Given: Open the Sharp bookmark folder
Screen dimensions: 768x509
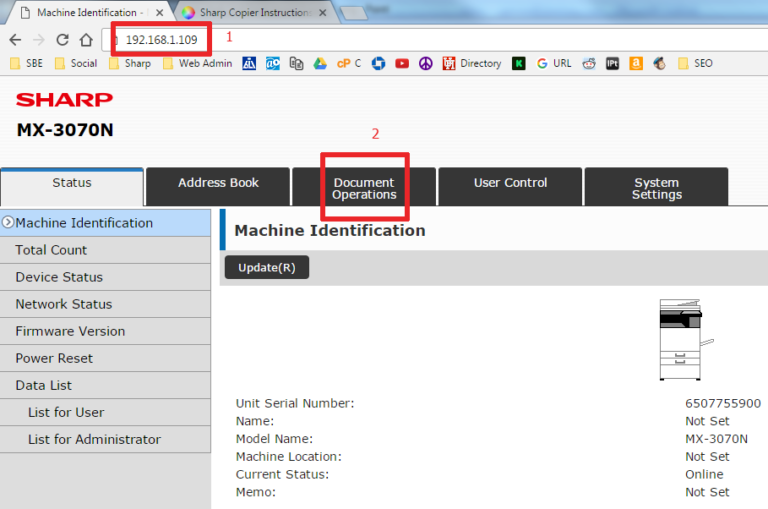Looking at the screenshot, I should pos(130,63).
